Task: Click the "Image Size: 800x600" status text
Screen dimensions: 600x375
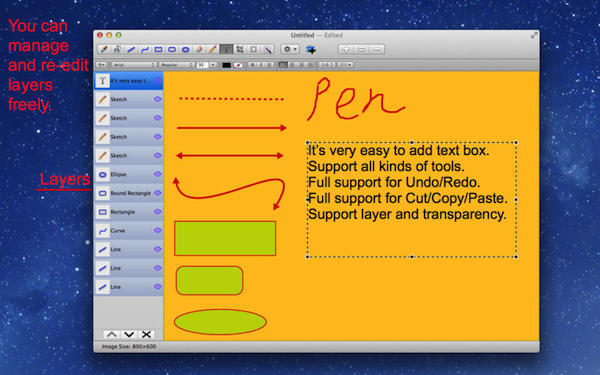Action: click(129, 347)
